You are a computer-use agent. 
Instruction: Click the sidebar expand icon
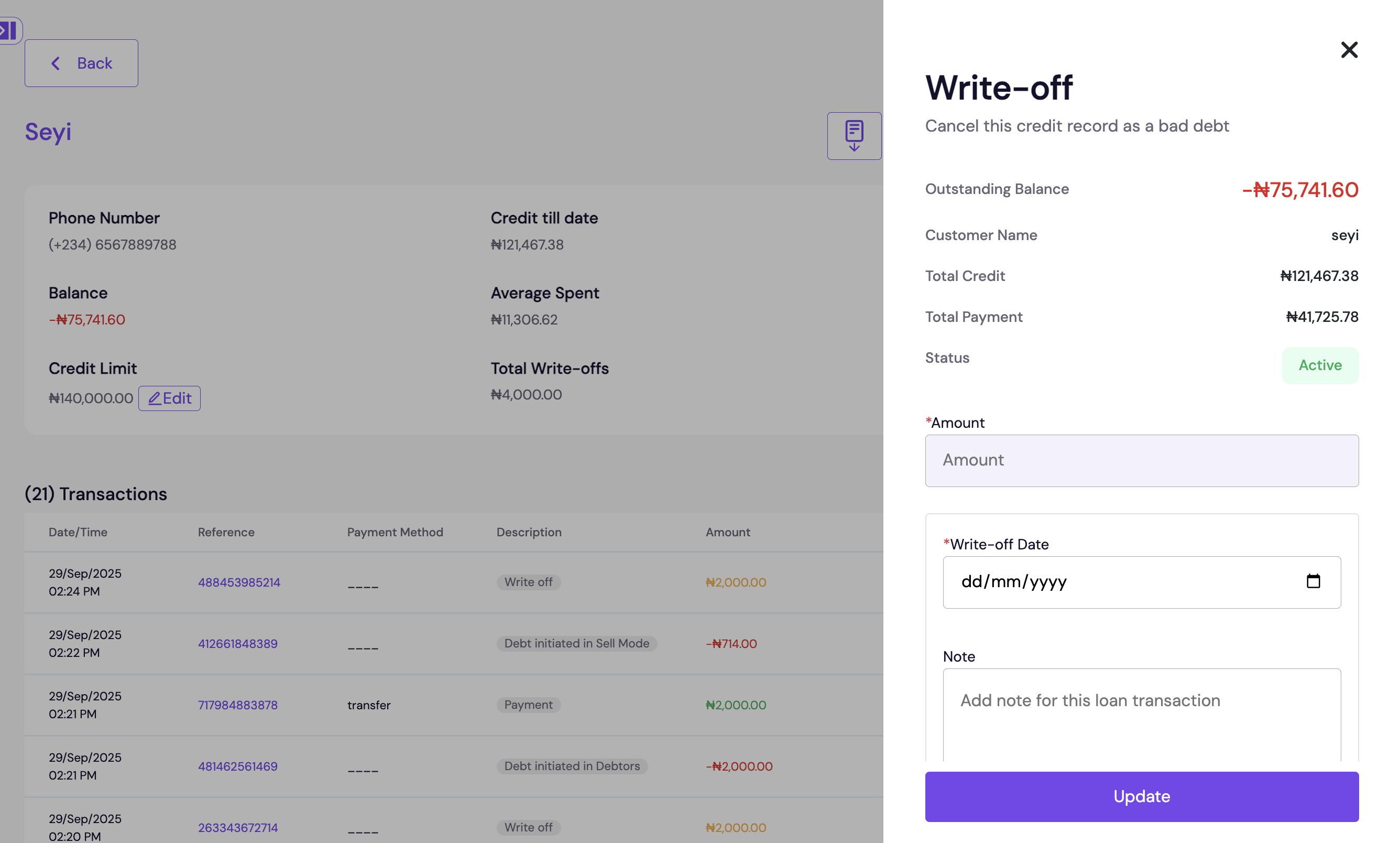pos(9,30)
